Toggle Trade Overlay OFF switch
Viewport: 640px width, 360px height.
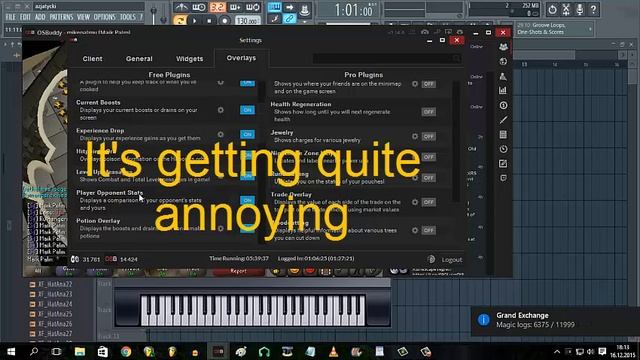428,202
